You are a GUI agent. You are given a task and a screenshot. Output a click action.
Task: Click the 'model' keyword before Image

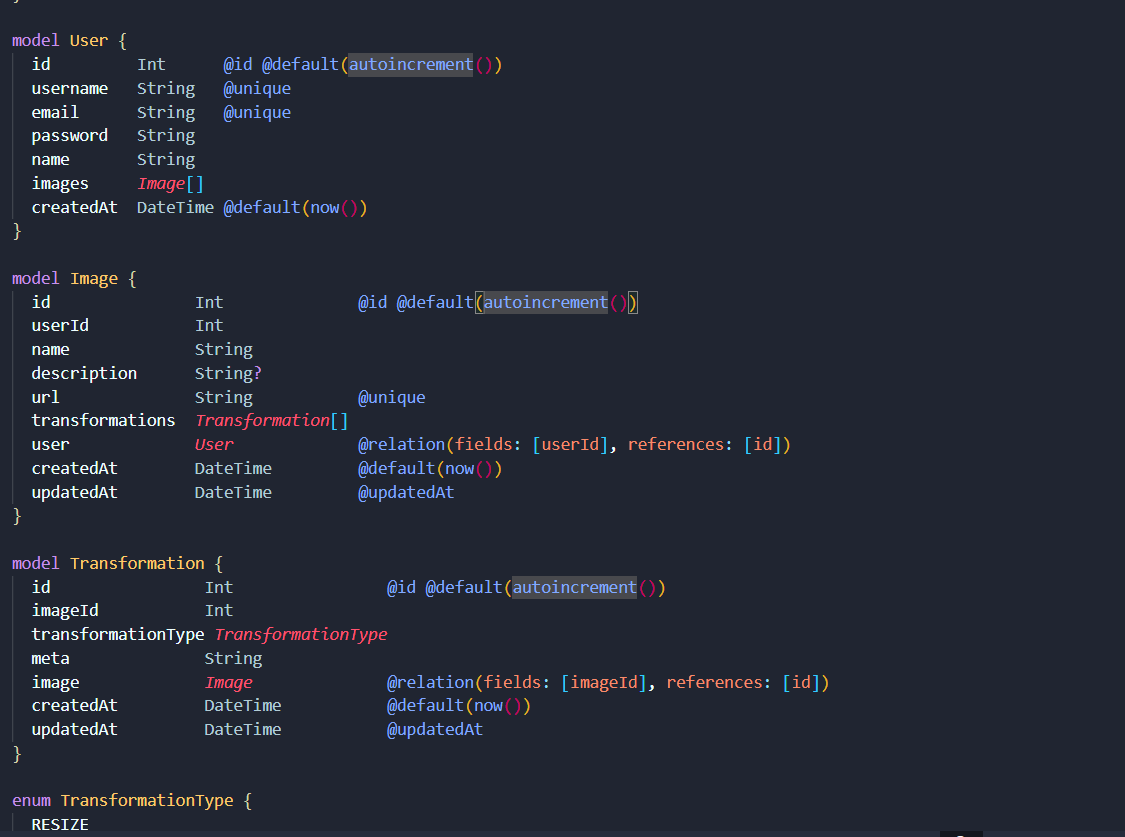pyautogui.click(x=36, y=278)
